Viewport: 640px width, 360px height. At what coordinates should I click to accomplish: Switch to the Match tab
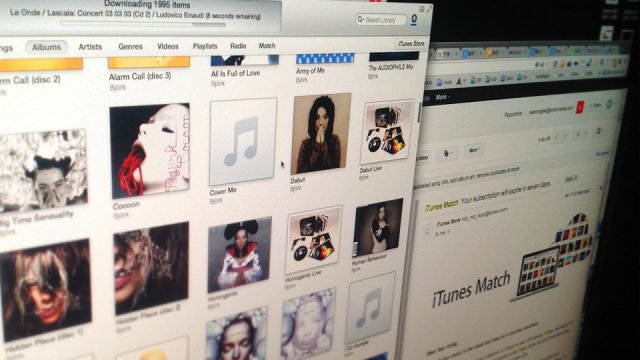pyautogui.click(x=267, y=46)
